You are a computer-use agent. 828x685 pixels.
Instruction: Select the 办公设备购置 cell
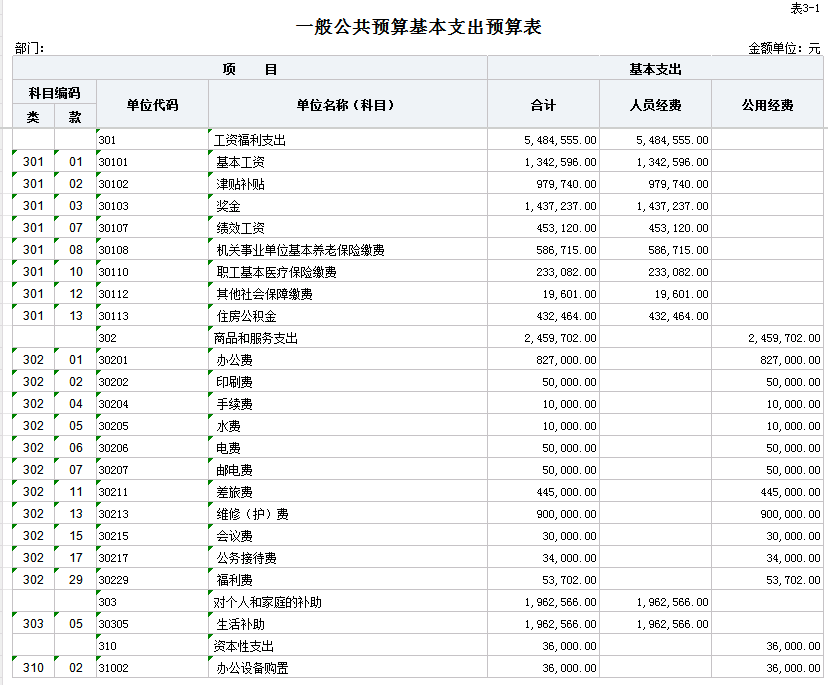coord(347,668)
